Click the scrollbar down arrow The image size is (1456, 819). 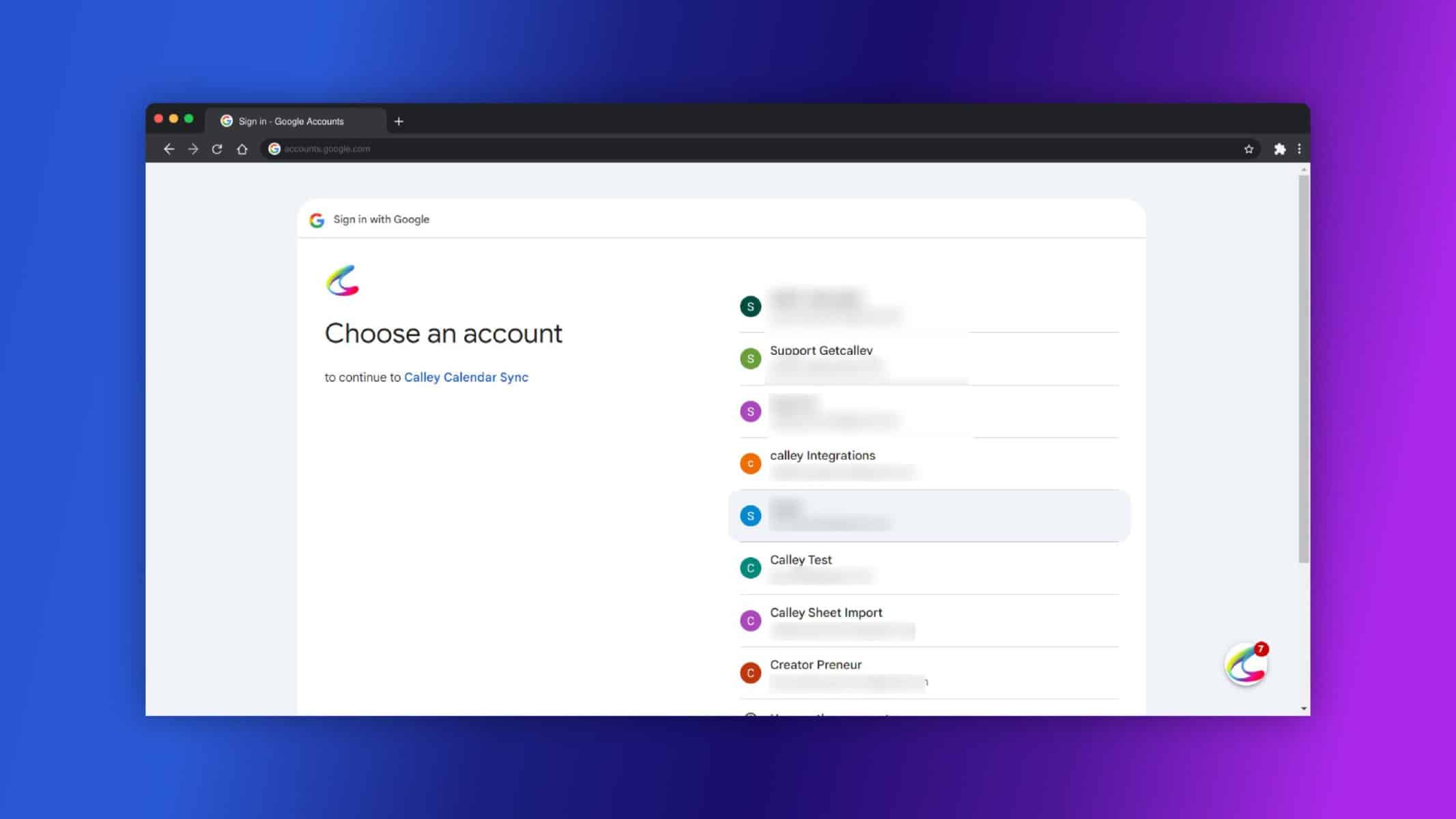1304,708
